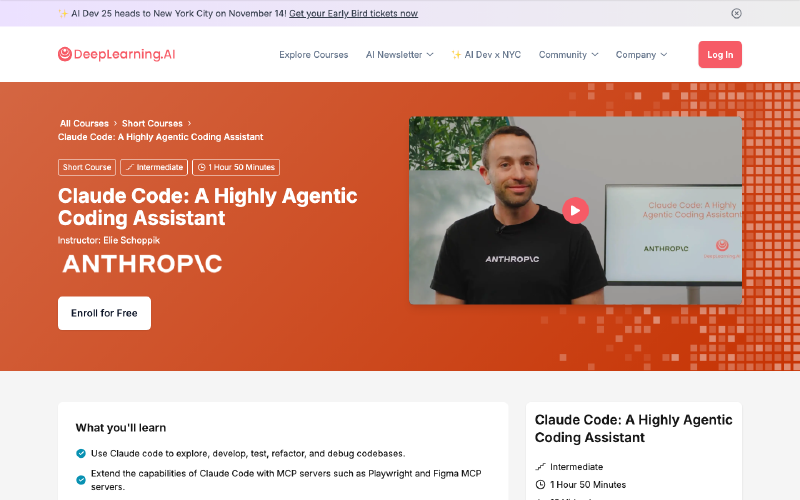This screenshot has height=500, width=800.
Task: Click the Claude Code breadcrumb title
Action: pos(160,137)
